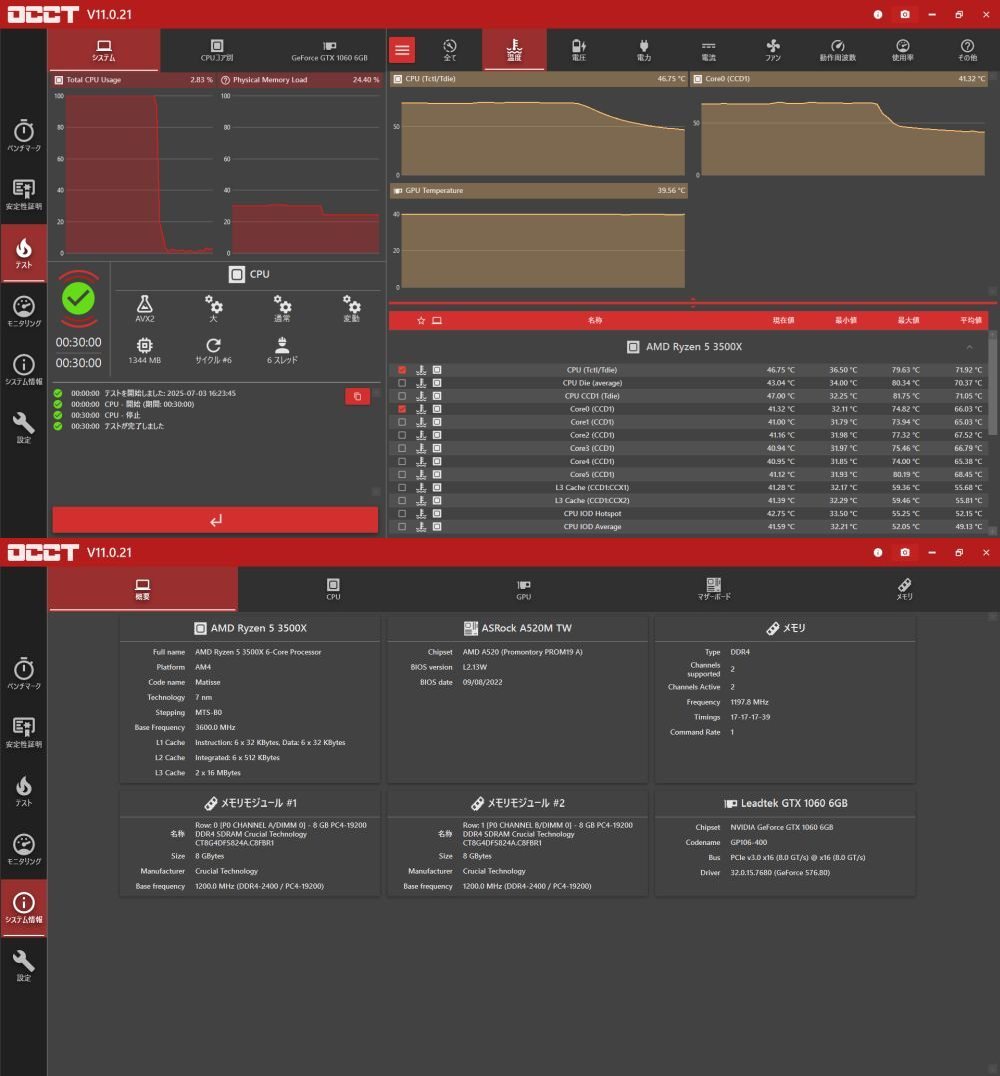Switch to 電流 current sensor tab
The height and width of the screenshot is (1076, 1000).
pos(708,50)
